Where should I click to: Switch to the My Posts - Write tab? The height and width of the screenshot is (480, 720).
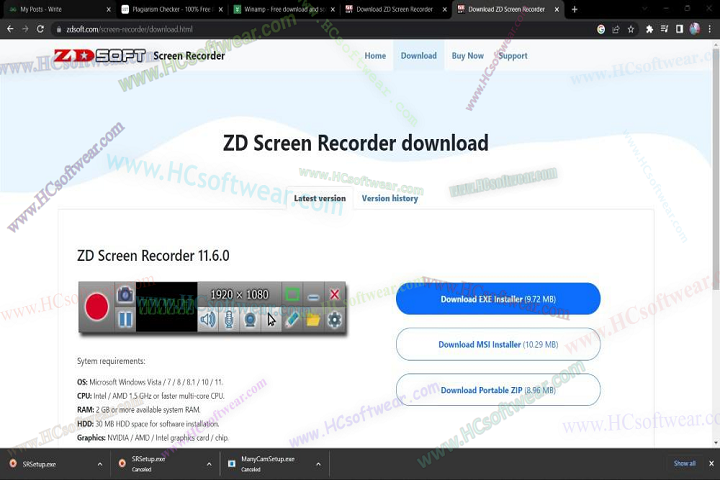point(57,9)
